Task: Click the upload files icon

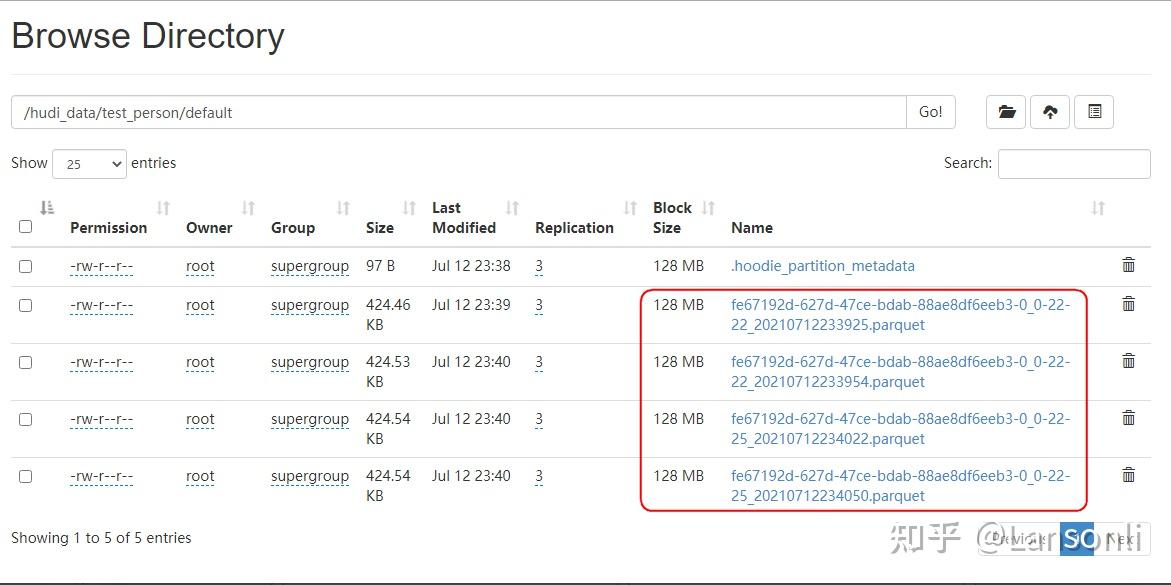Action: [x=1050, y=112]
